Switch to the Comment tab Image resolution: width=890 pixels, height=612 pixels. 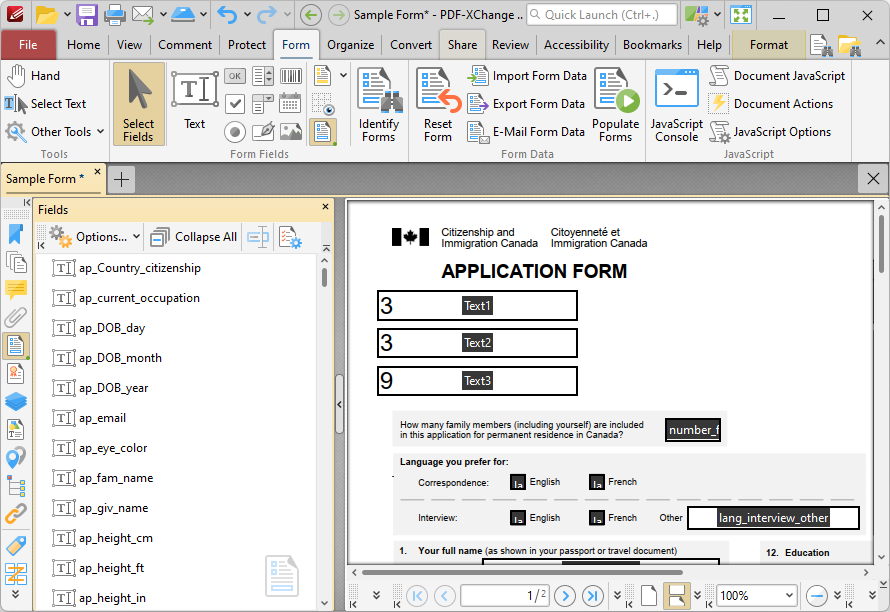pos(185,45)
